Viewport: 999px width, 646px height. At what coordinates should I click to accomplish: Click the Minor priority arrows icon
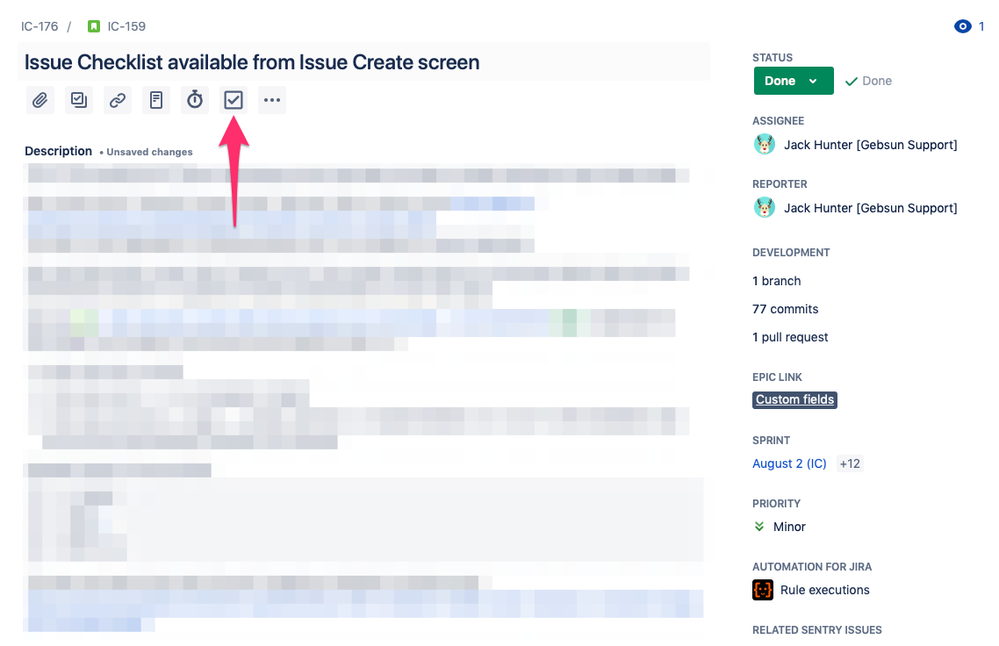(760, 526)
